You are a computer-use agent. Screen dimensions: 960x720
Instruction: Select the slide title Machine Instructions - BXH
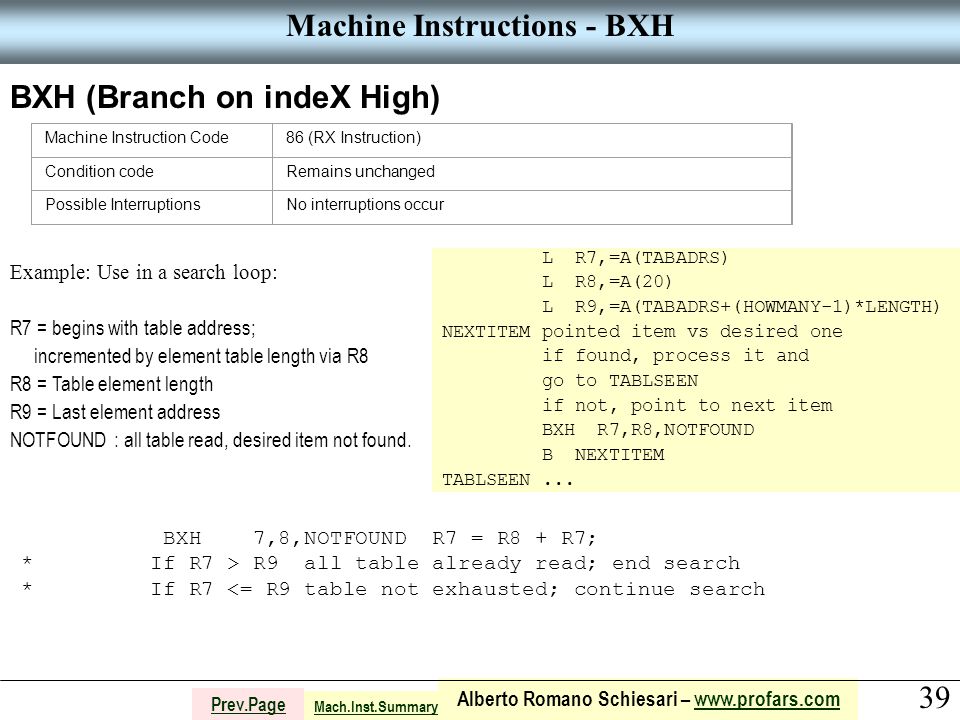coord(480,26)
